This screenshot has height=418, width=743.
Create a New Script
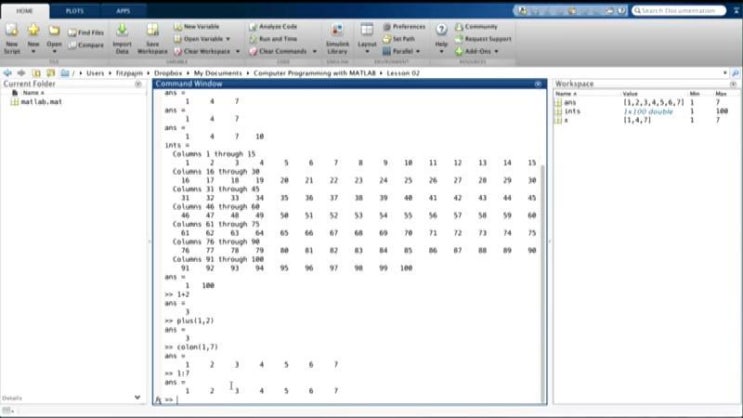(x=12, y=38)
